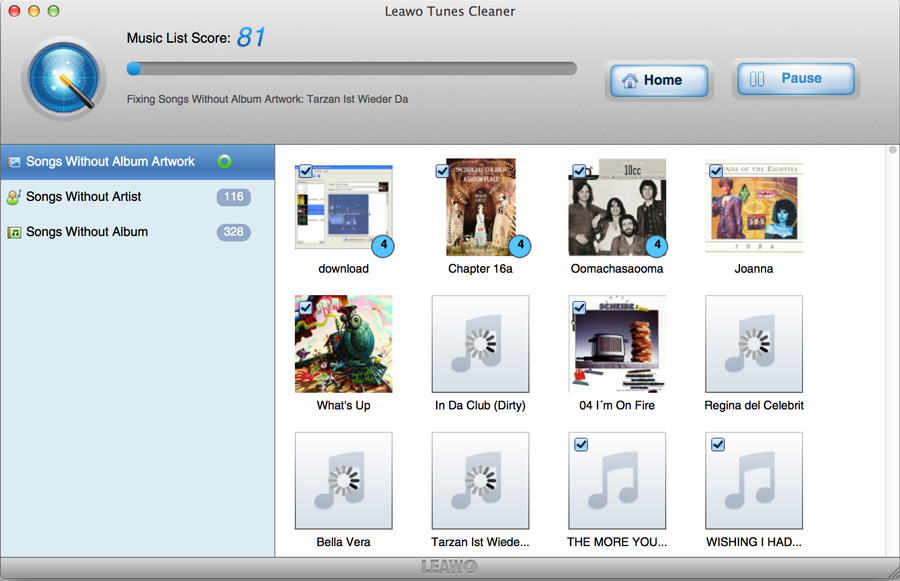The image size is (900, 581).
Task: Click the 'Oomachasaooma' song title
Action: point(617,269)
